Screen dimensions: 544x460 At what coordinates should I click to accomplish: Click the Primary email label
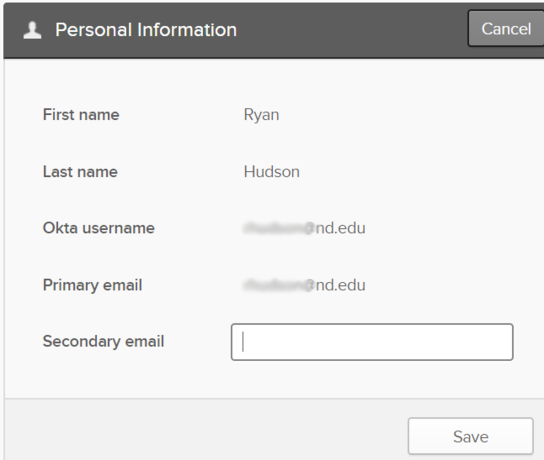click(x=92, y=285)
